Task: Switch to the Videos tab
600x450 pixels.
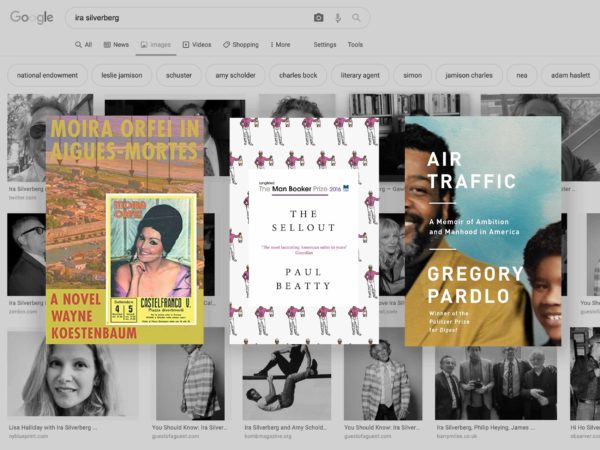Action: (197, 45)
